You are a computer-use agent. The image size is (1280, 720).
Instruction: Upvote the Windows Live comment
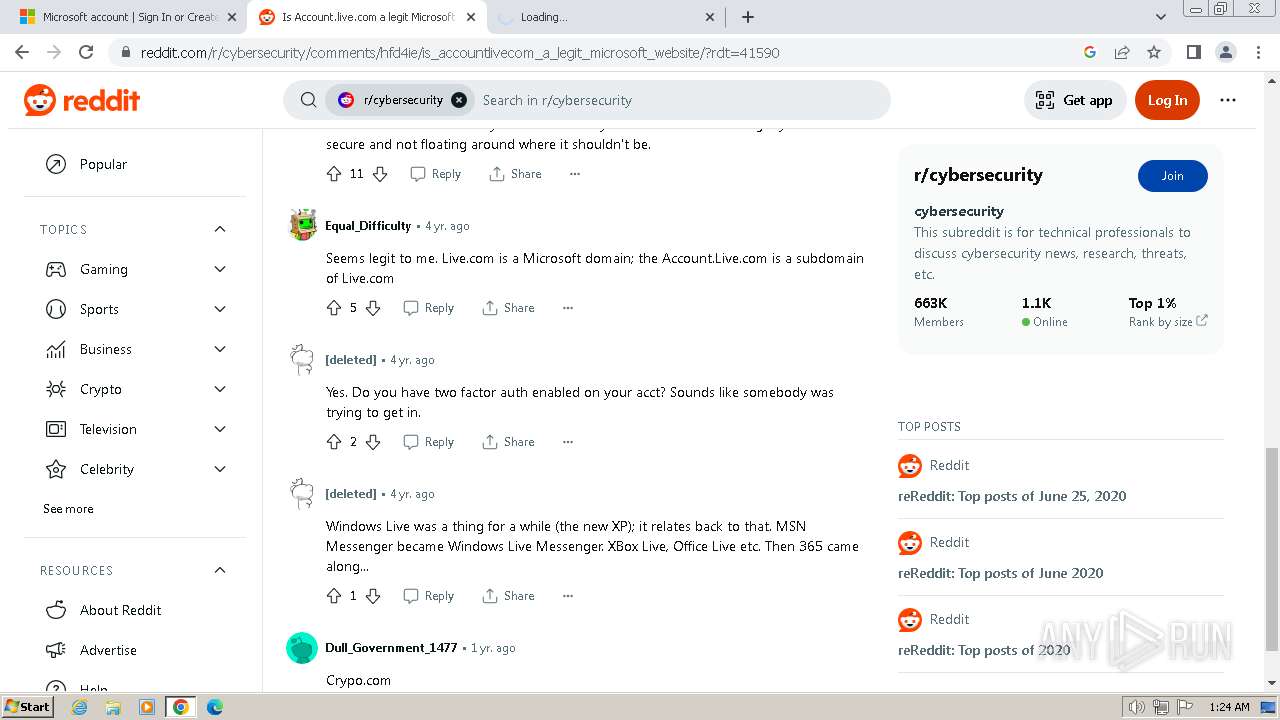coord(334,596)
